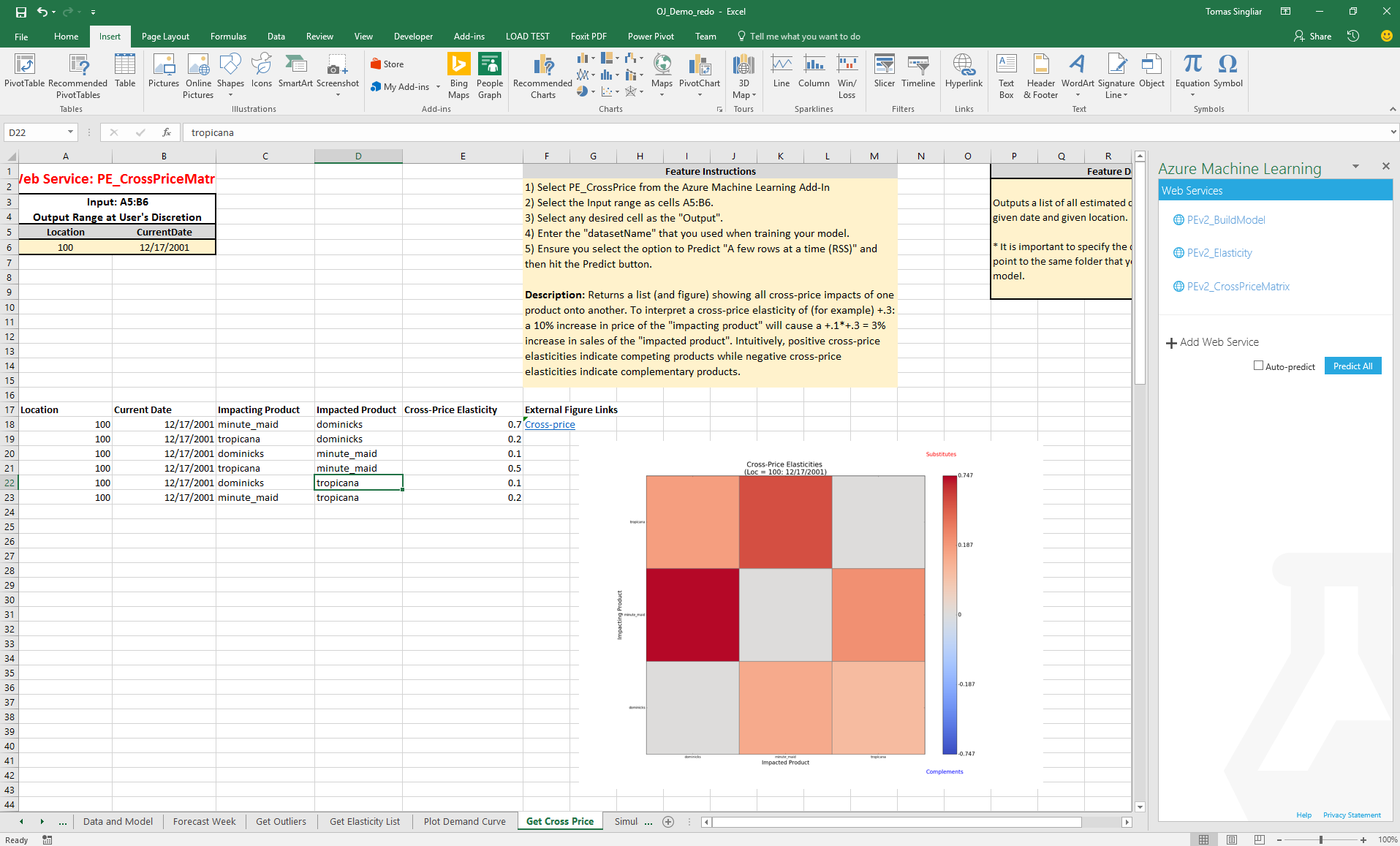Viewport: 1400px width, 846px height.
Task: Launch People Graph add-in
Action: pyautogui.click(x=490, y=76)
